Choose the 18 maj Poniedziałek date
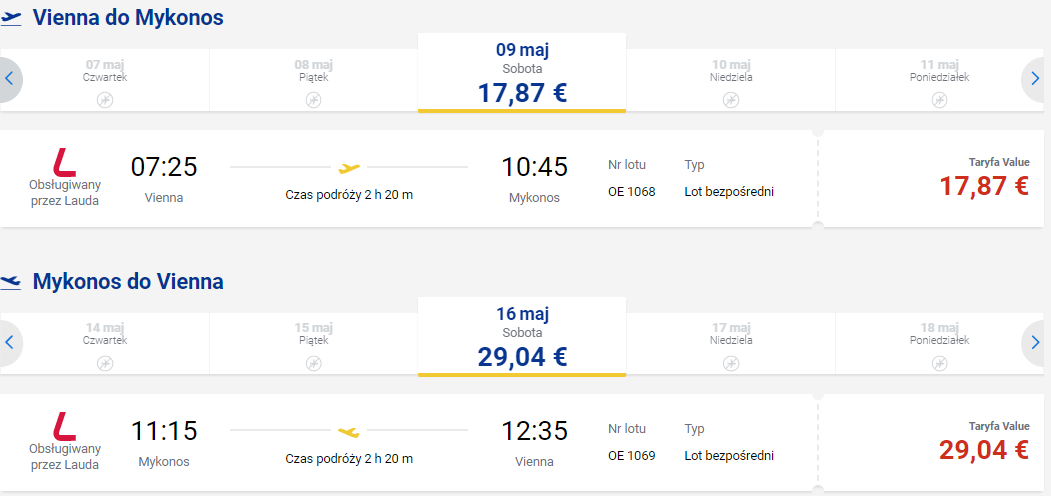The height and width of the screenshot is (496, 1051). coord(939,343)
